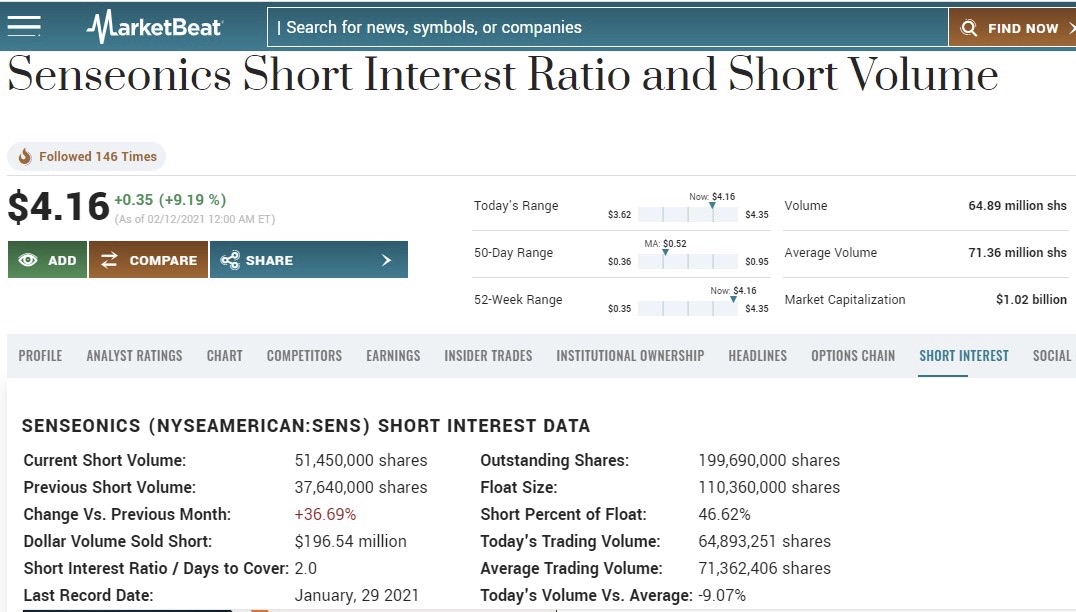
Task: Expand share options with the chevron
Action: coord(386,260)
